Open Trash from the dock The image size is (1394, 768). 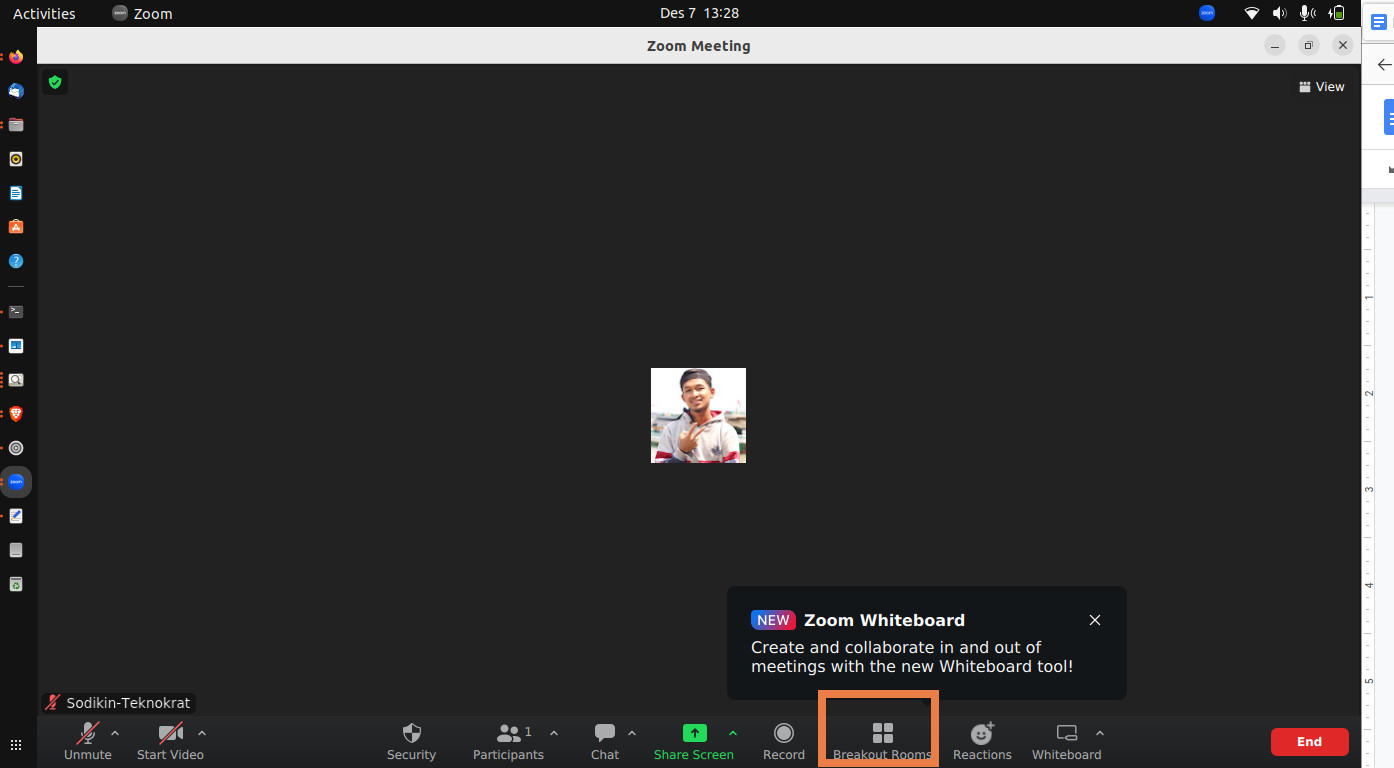click(x=16, y=584)
